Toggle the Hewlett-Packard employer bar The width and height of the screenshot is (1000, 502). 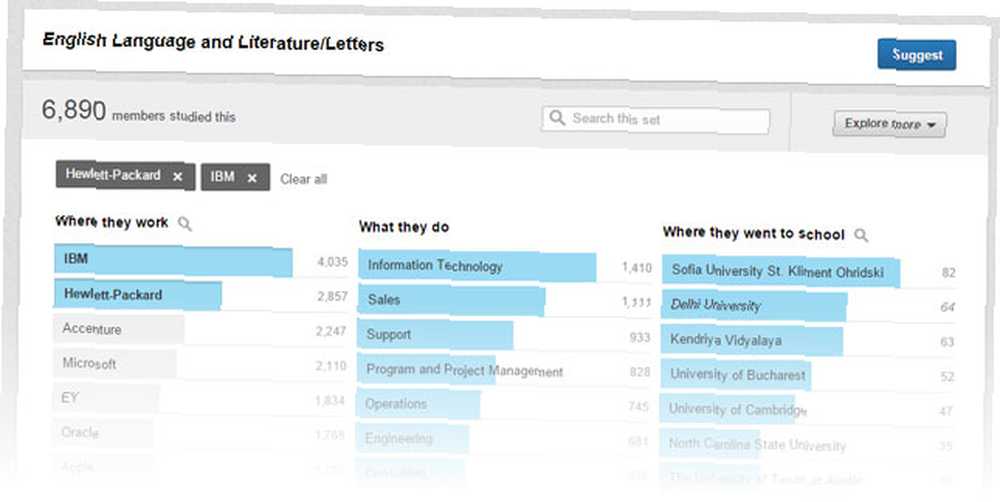[201, 295]
